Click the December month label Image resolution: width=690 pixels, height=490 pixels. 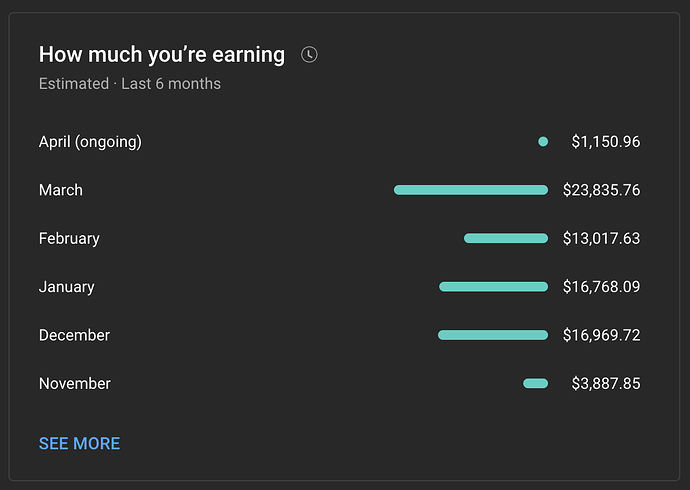(74, 335)
